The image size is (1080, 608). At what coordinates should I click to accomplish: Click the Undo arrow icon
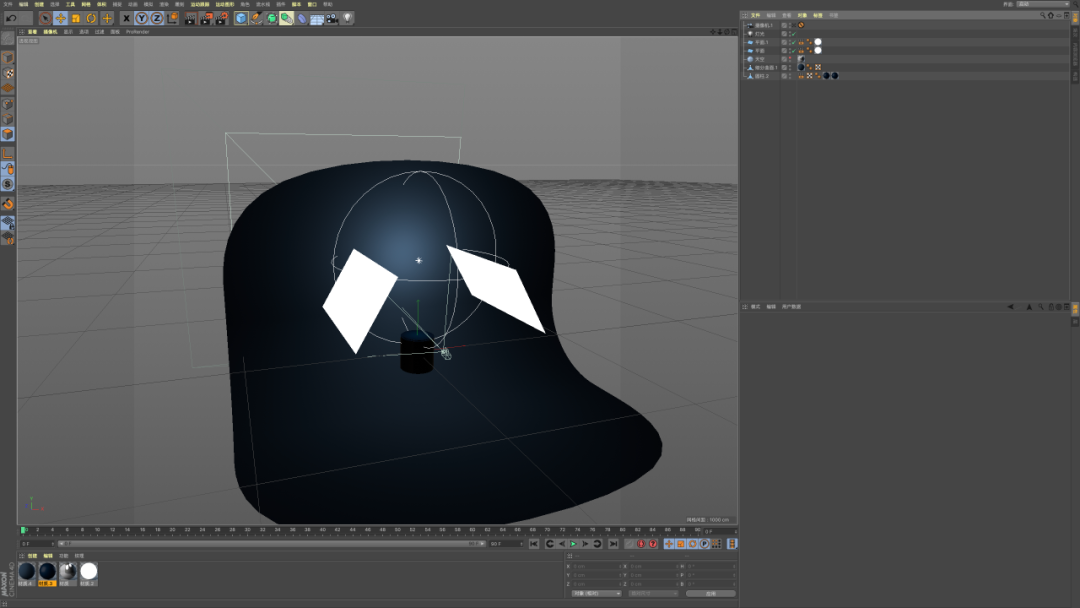pos(11,19)
